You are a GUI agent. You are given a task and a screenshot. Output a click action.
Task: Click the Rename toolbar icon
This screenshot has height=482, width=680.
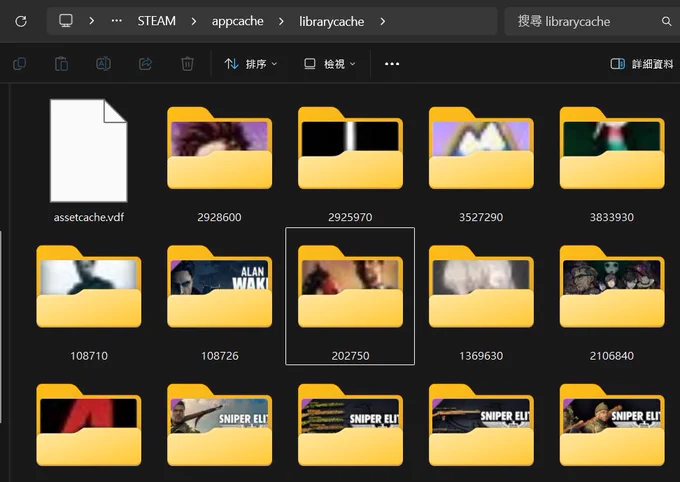coord(103,64)
